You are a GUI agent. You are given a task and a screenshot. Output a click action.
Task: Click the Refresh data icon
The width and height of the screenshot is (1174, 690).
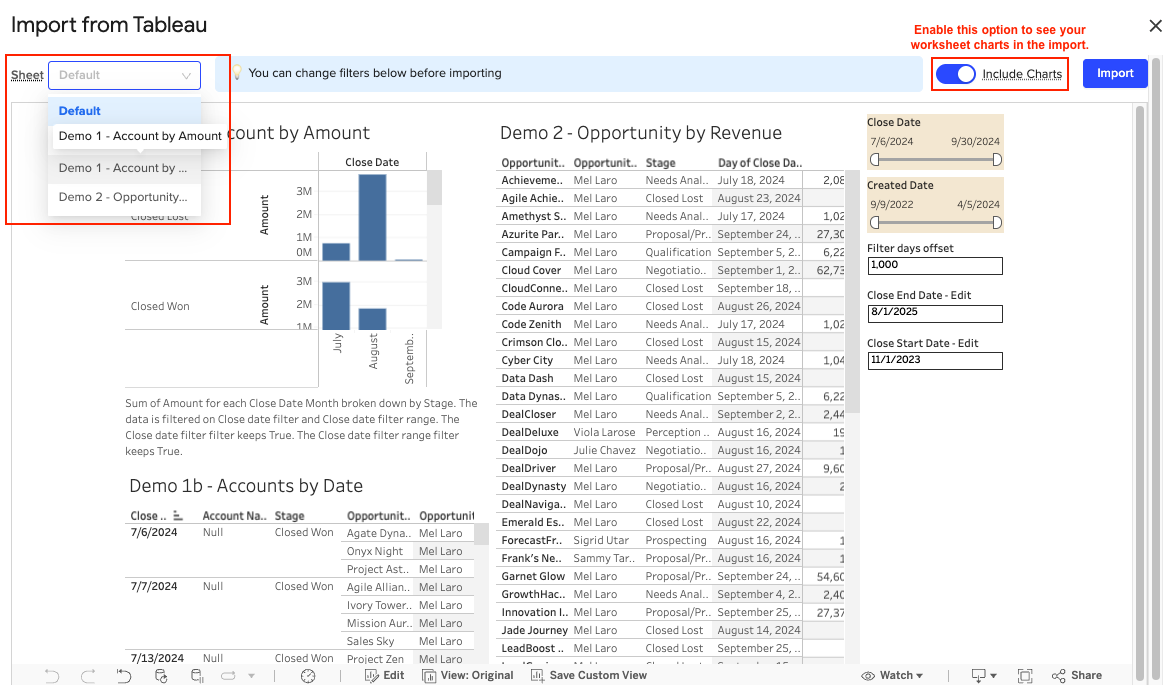161,676
